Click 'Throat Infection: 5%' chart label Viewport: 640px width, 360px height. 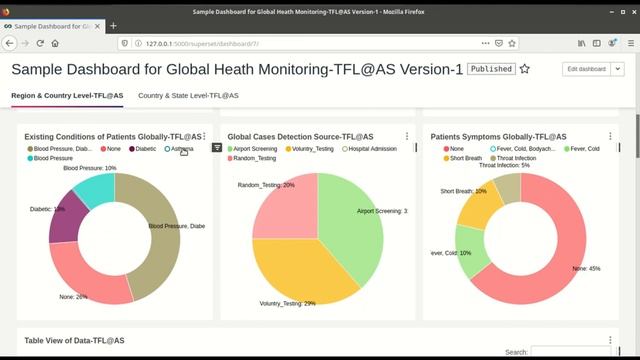504,165
